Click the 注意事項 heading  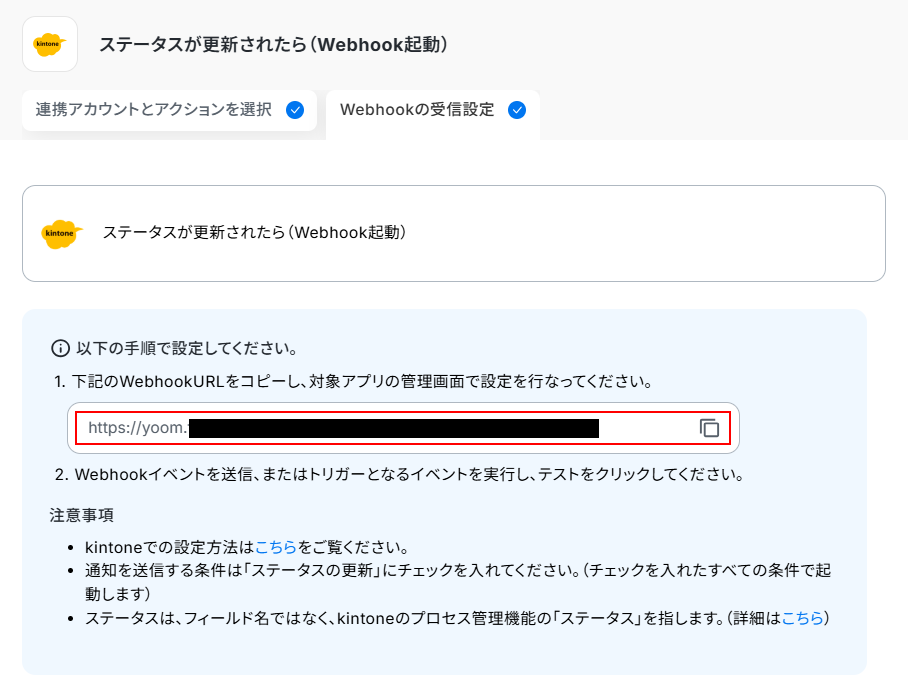tap(82, 515)
